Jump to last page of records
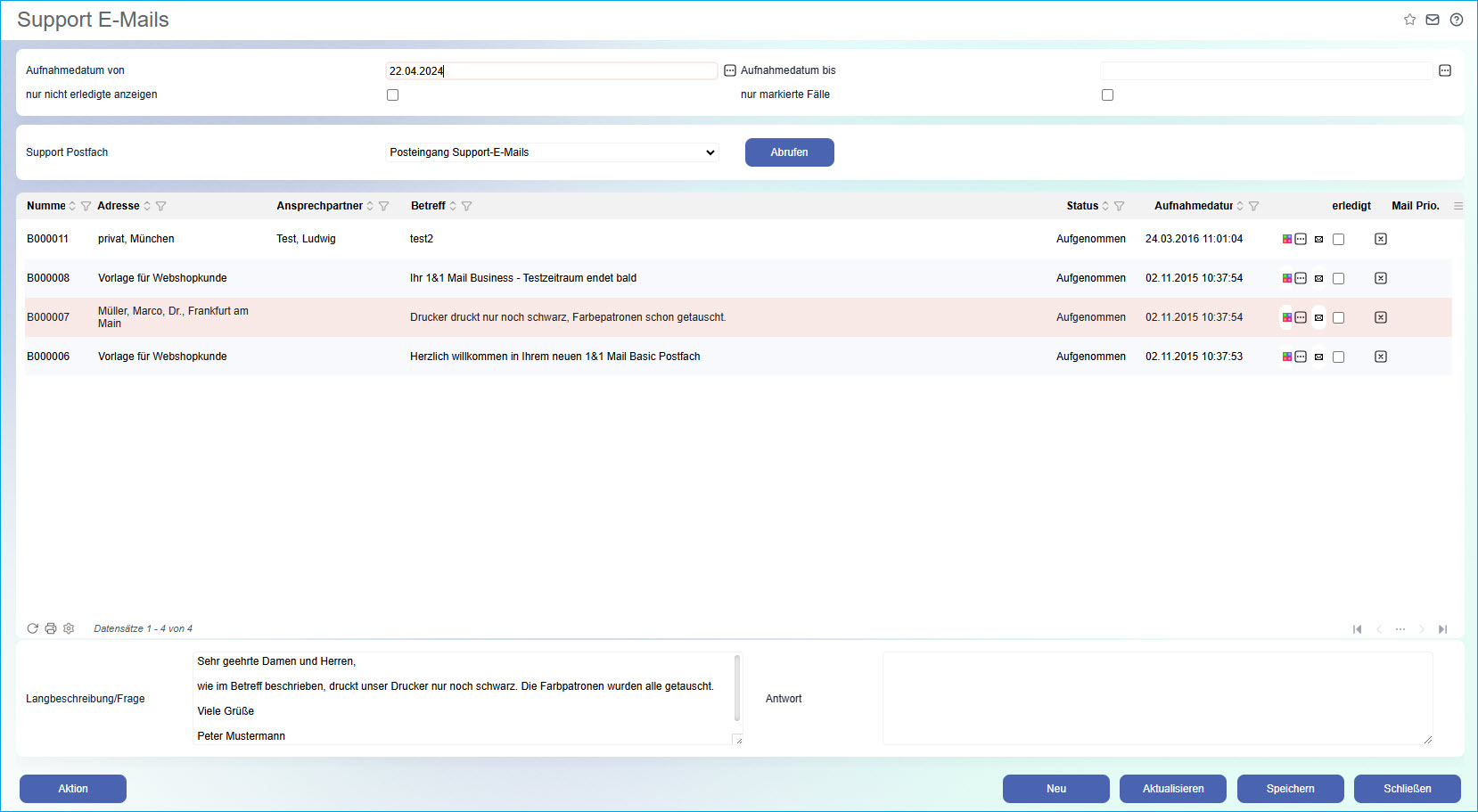The image size is (1478, 812). [x=1443, y=629]
